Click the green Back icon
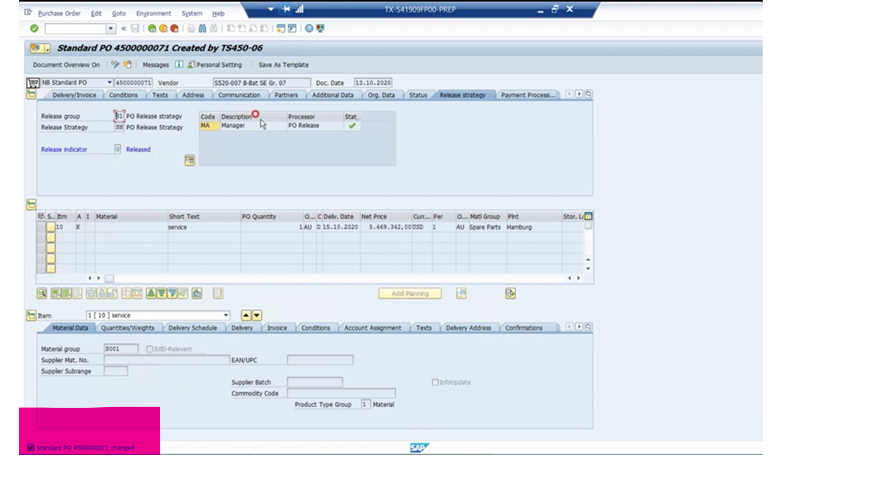Viewport: 876px width, 483px height. [152, 28]
